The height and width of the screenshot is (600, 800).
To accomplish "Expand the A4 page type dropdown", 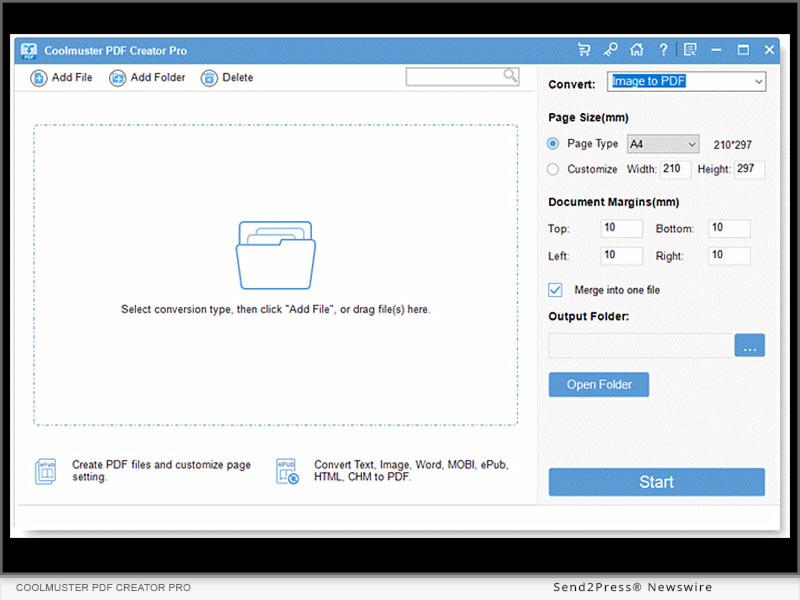I will tap(662, 144).
